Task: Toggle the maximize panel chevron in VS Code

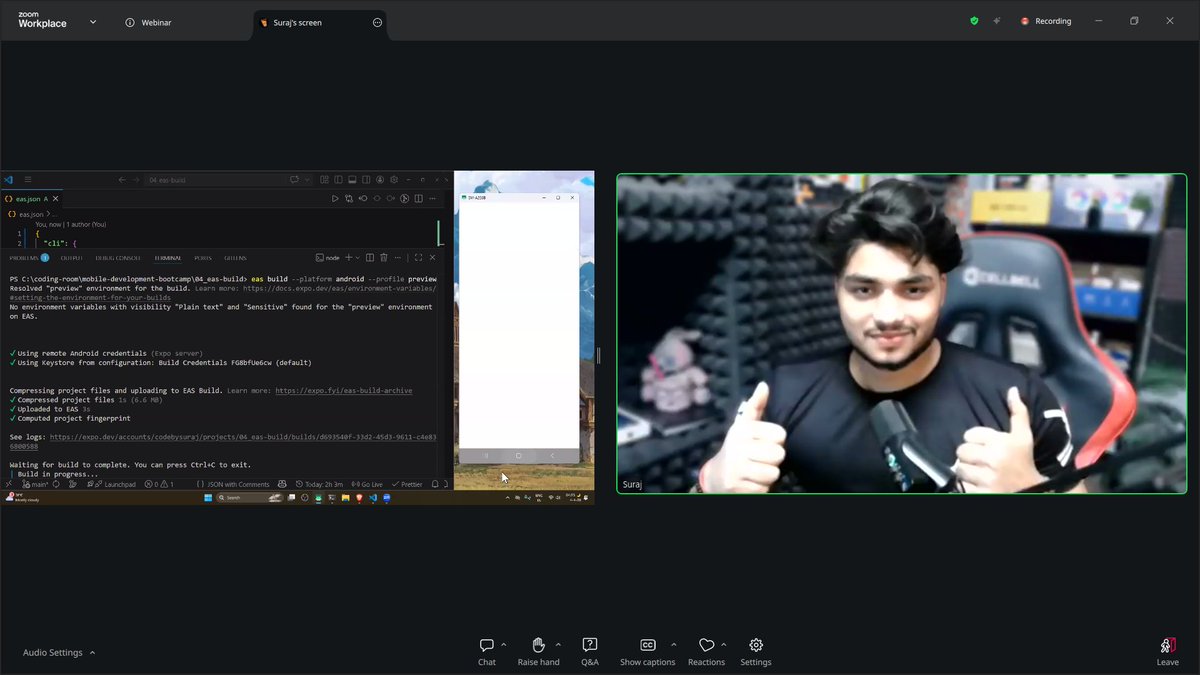Action: (x=418, y=258)
